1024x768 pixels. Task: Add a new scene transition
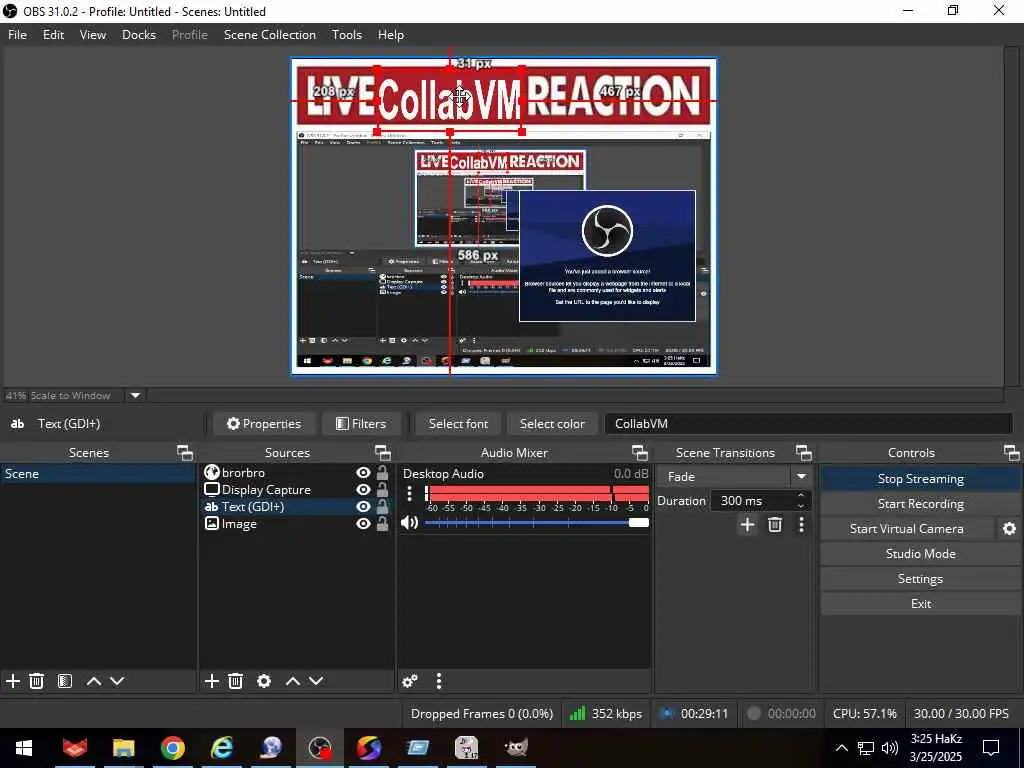[747, 524]
